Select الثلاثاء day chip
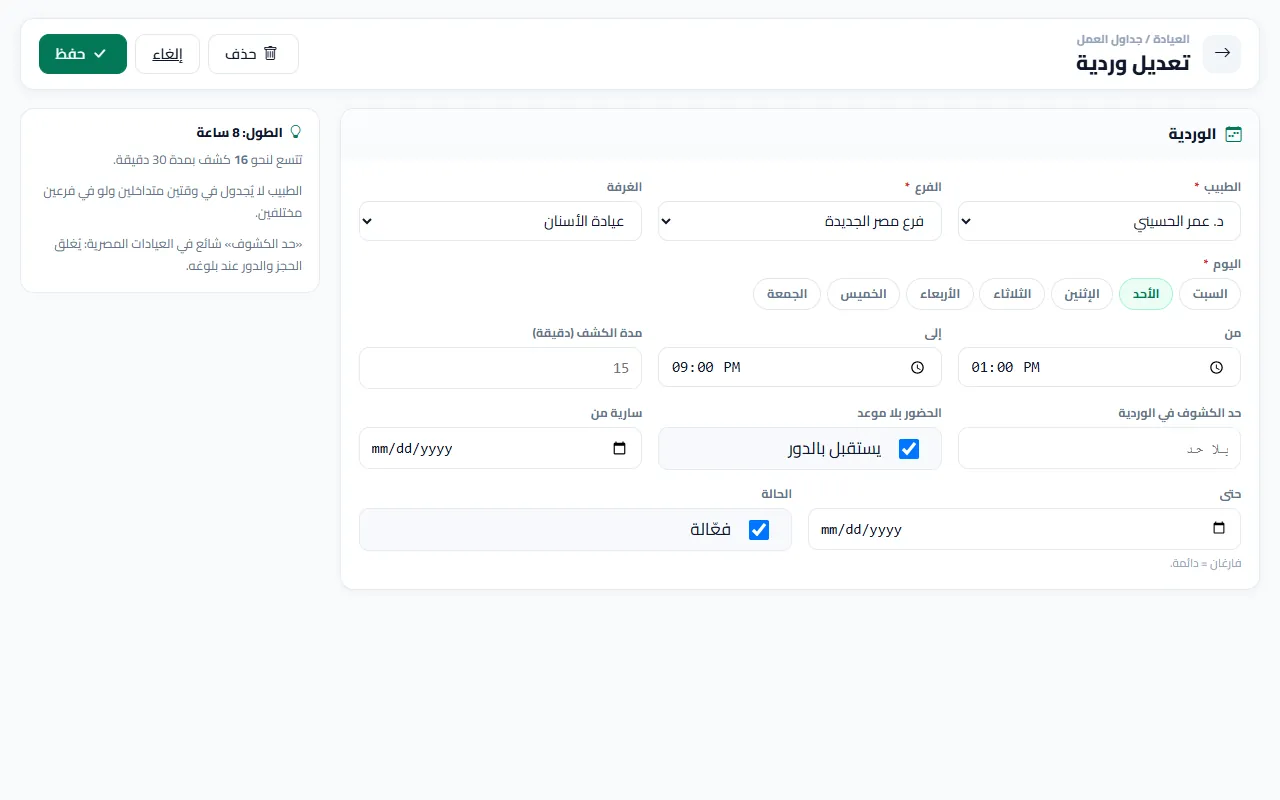This screenshot has width=1280, height=800. (x=1012, y=294)
